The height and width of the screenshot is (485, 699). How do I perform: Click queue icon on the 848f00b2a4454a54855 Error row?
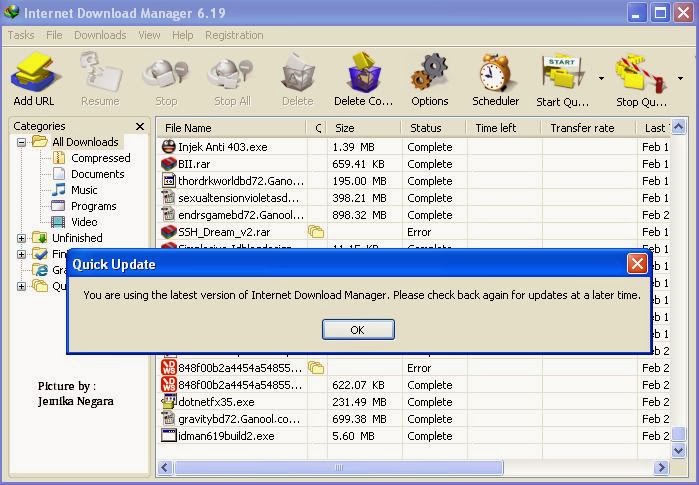point(316,368)
